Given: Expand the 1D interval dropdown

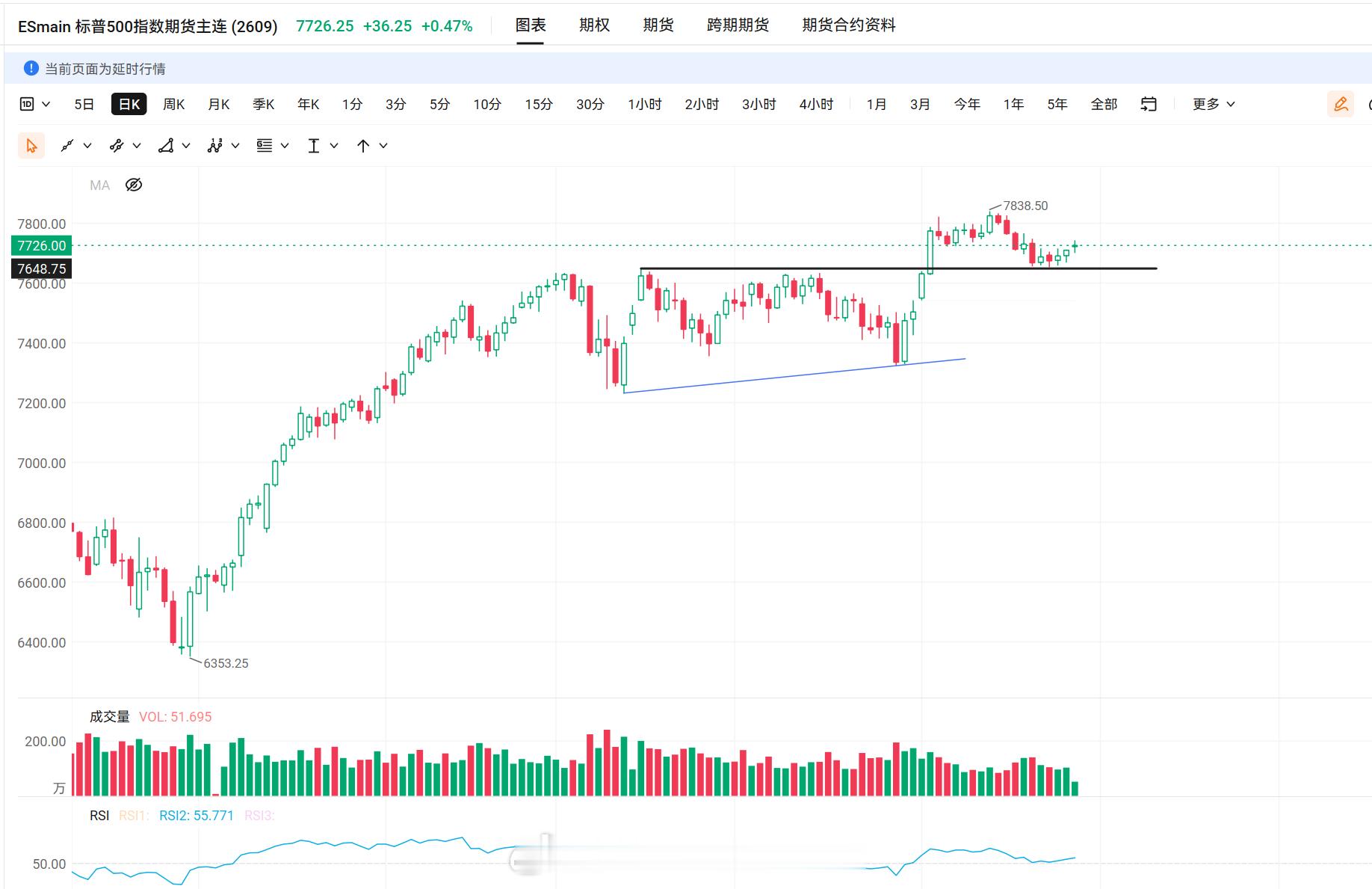Looking at the screenshot, I should [x=35, y=104].
